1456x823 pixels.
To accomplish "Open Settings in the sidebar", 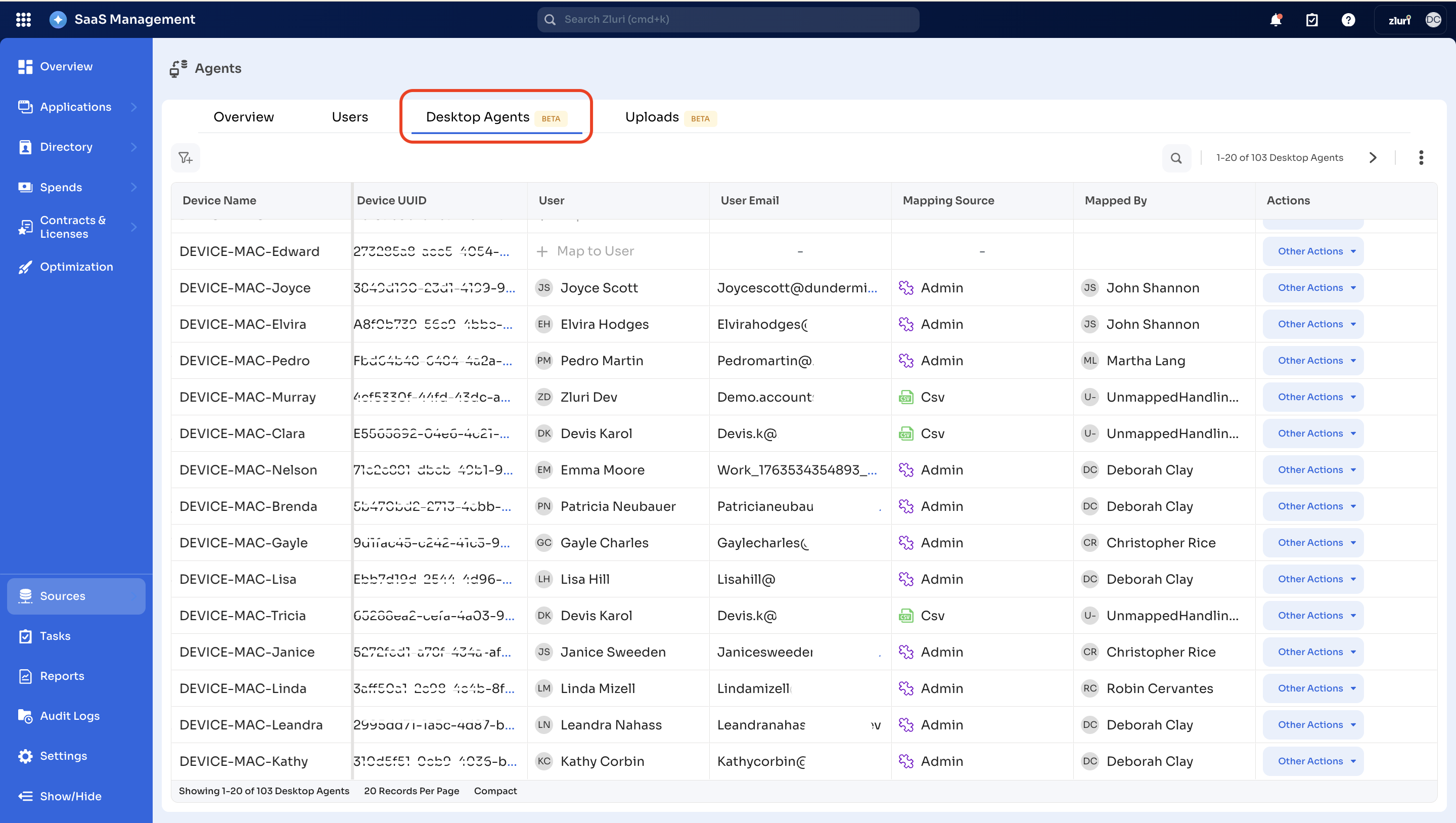I will click(x=63, y=756).
